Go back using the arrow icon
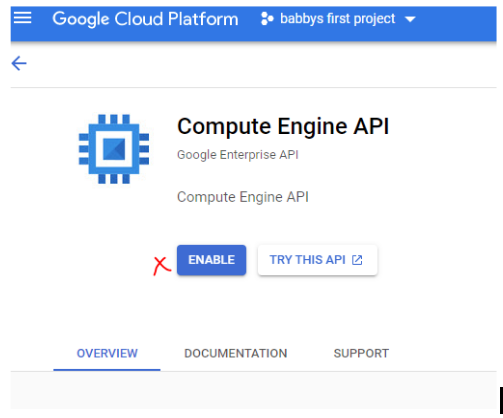Screen dimensions: 503x418 [19, 63]
